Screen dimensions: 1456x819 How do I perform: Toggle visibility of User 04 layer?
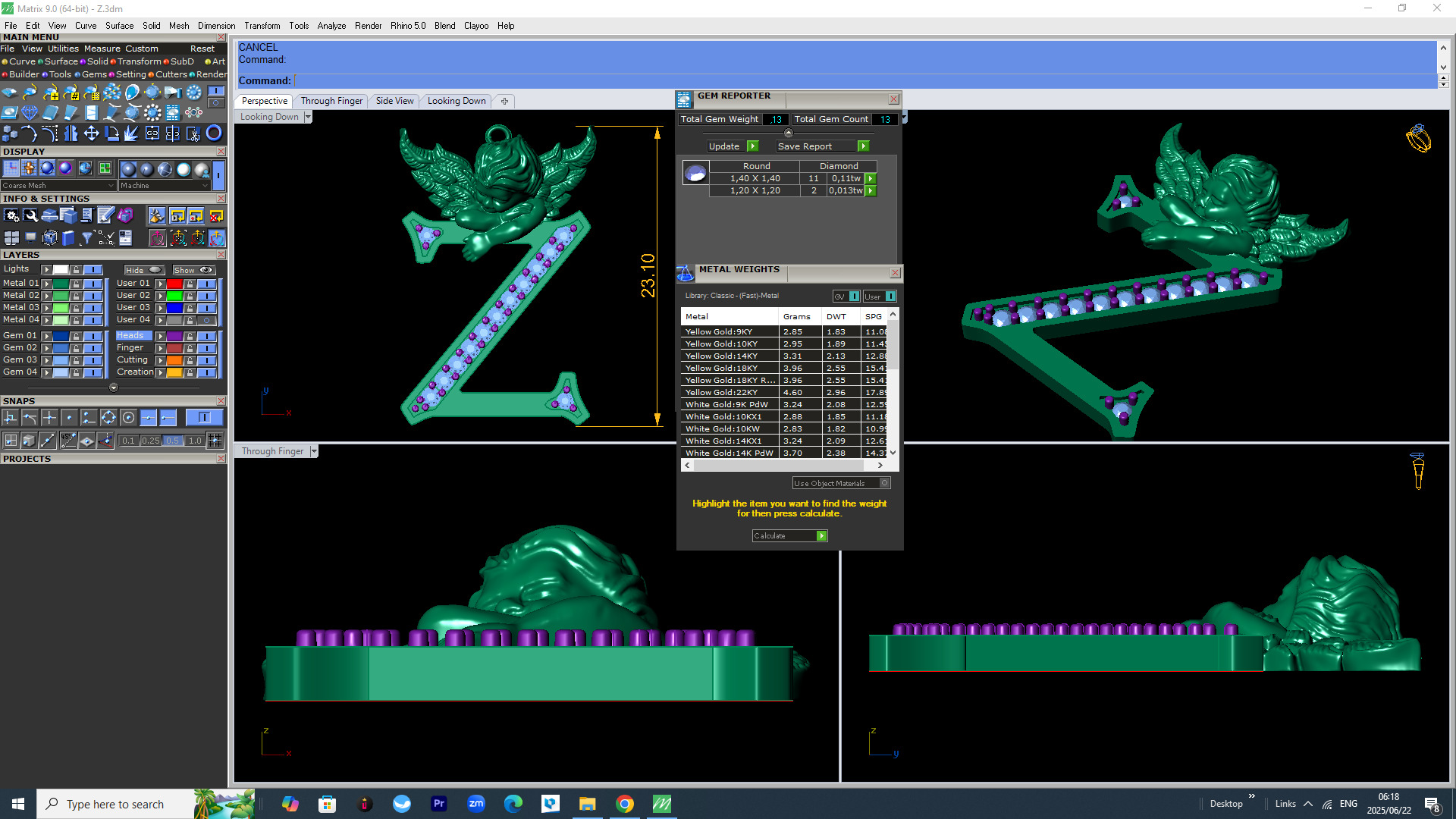(x=206, y=320)
